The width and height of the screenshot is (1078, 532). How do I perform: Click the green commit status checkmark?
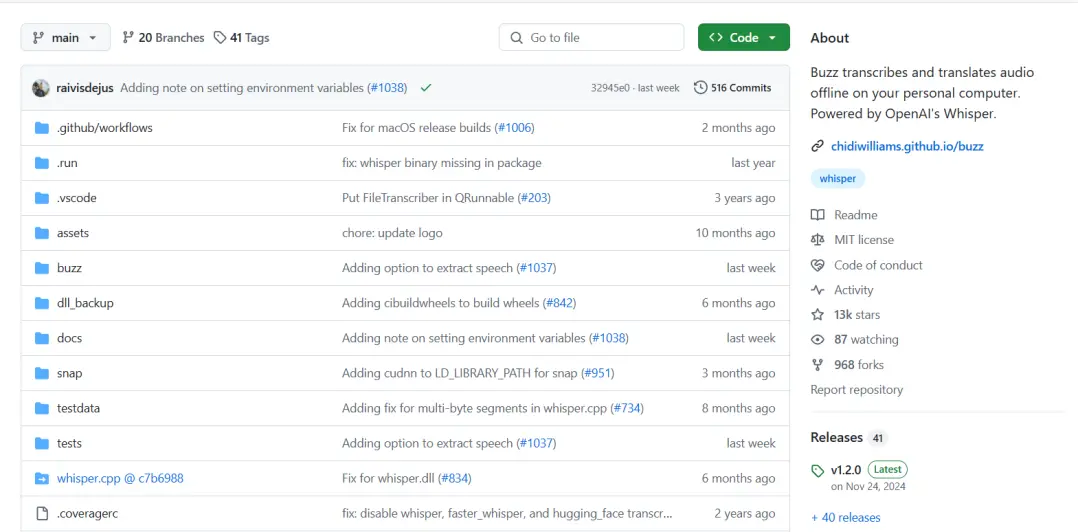click(426, 88)
